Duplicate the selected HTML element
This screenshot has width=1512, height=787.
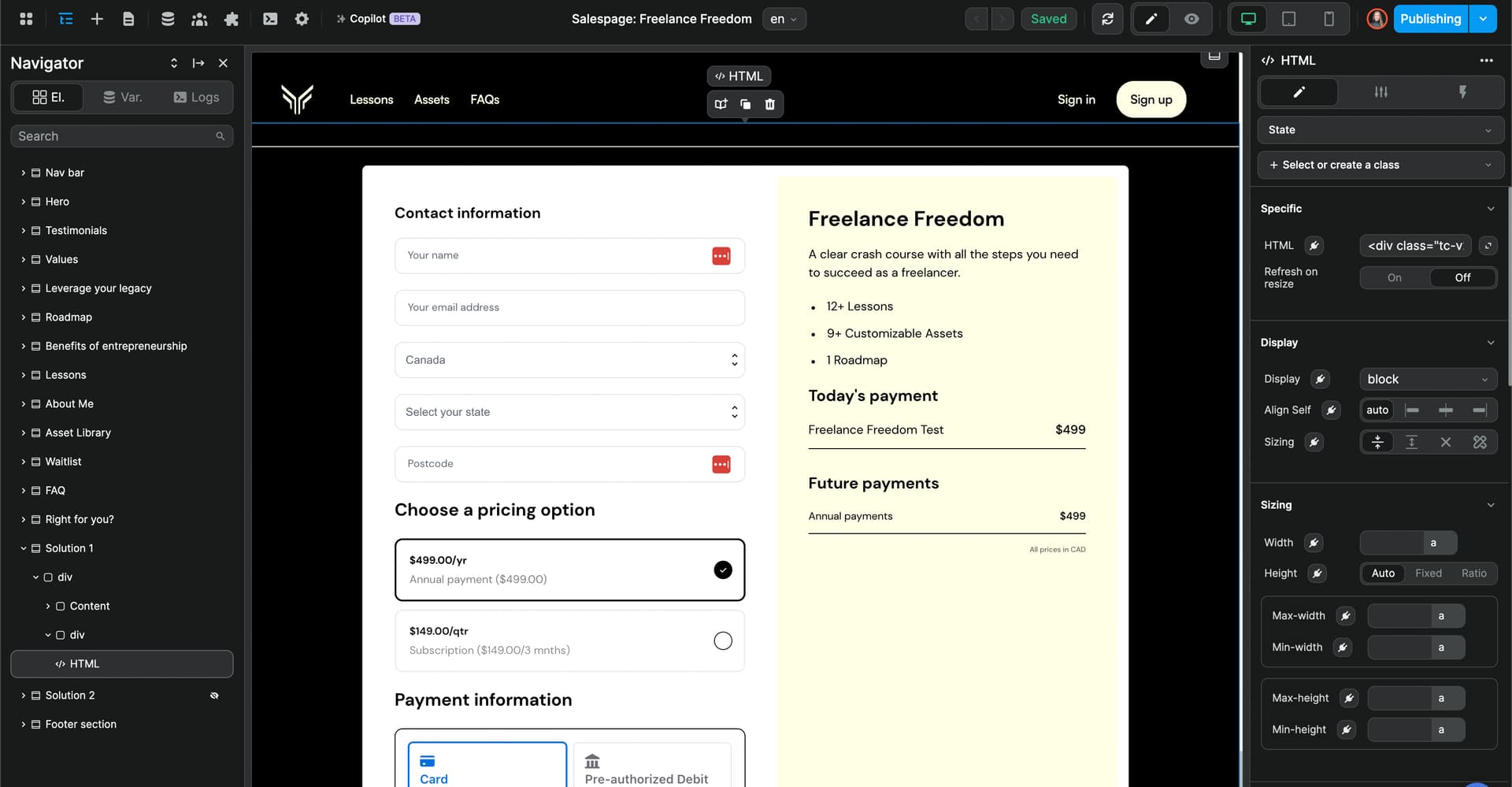[745, 104]
